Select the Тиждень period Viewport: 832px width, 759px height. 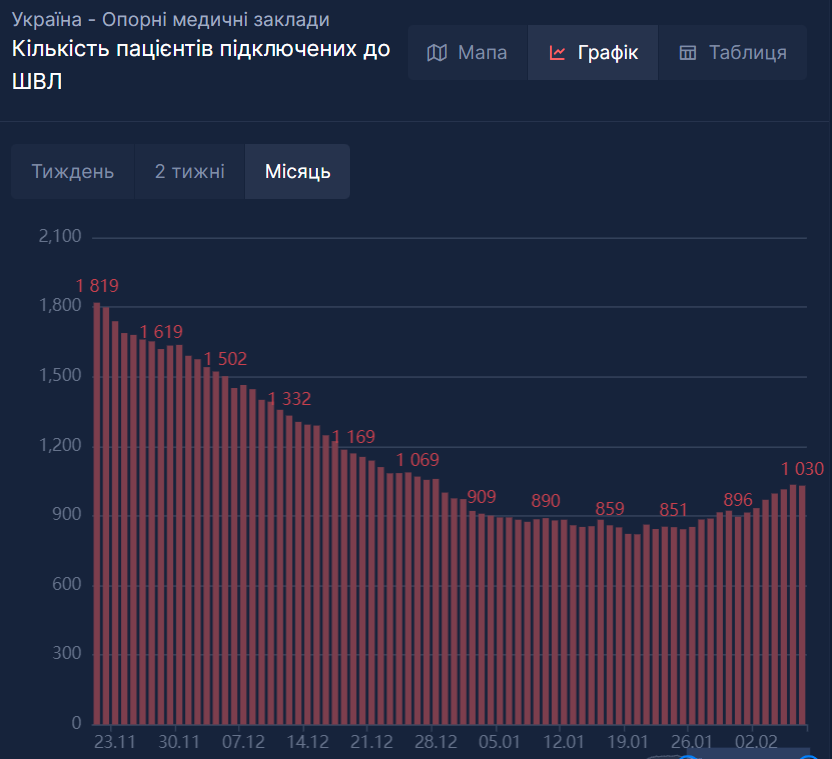click(72, 171)
